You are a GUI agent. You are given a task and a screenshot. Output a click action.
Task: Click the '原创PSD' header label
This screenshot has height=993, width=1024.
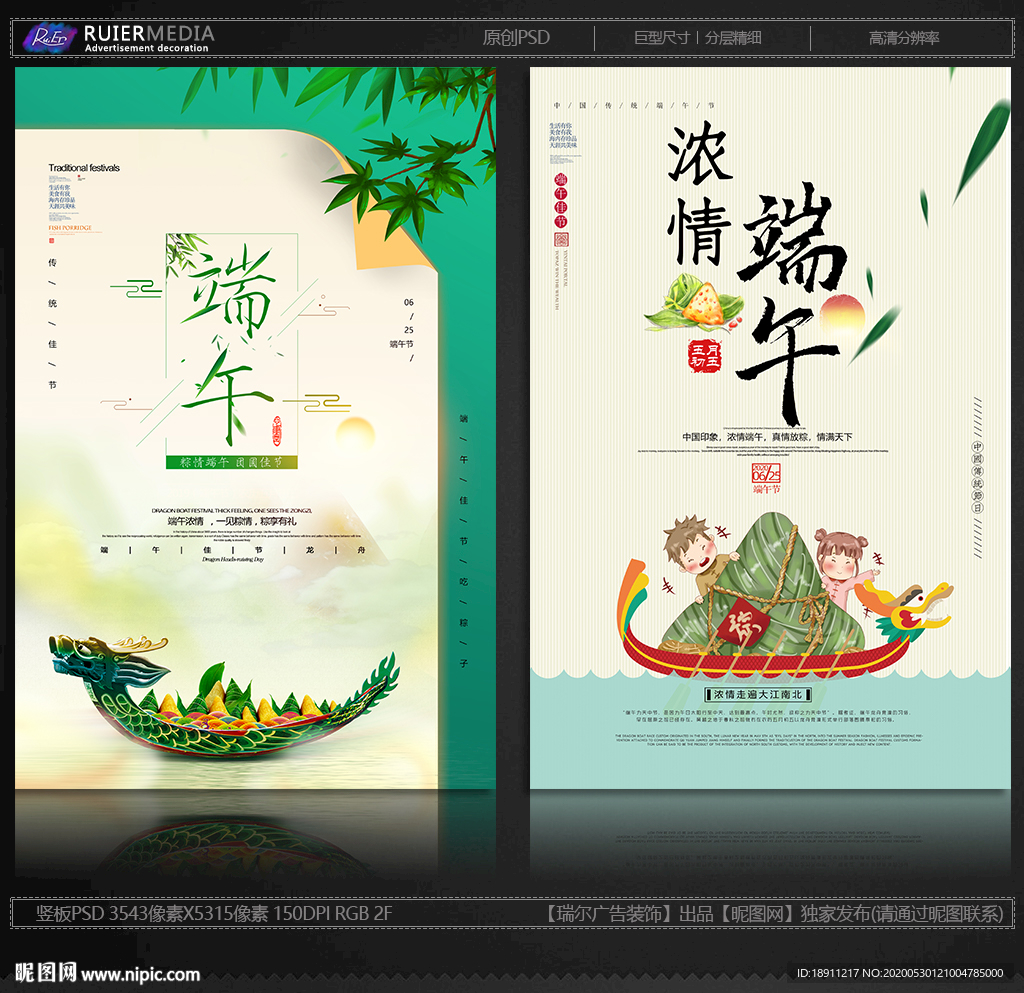[516, 38]
